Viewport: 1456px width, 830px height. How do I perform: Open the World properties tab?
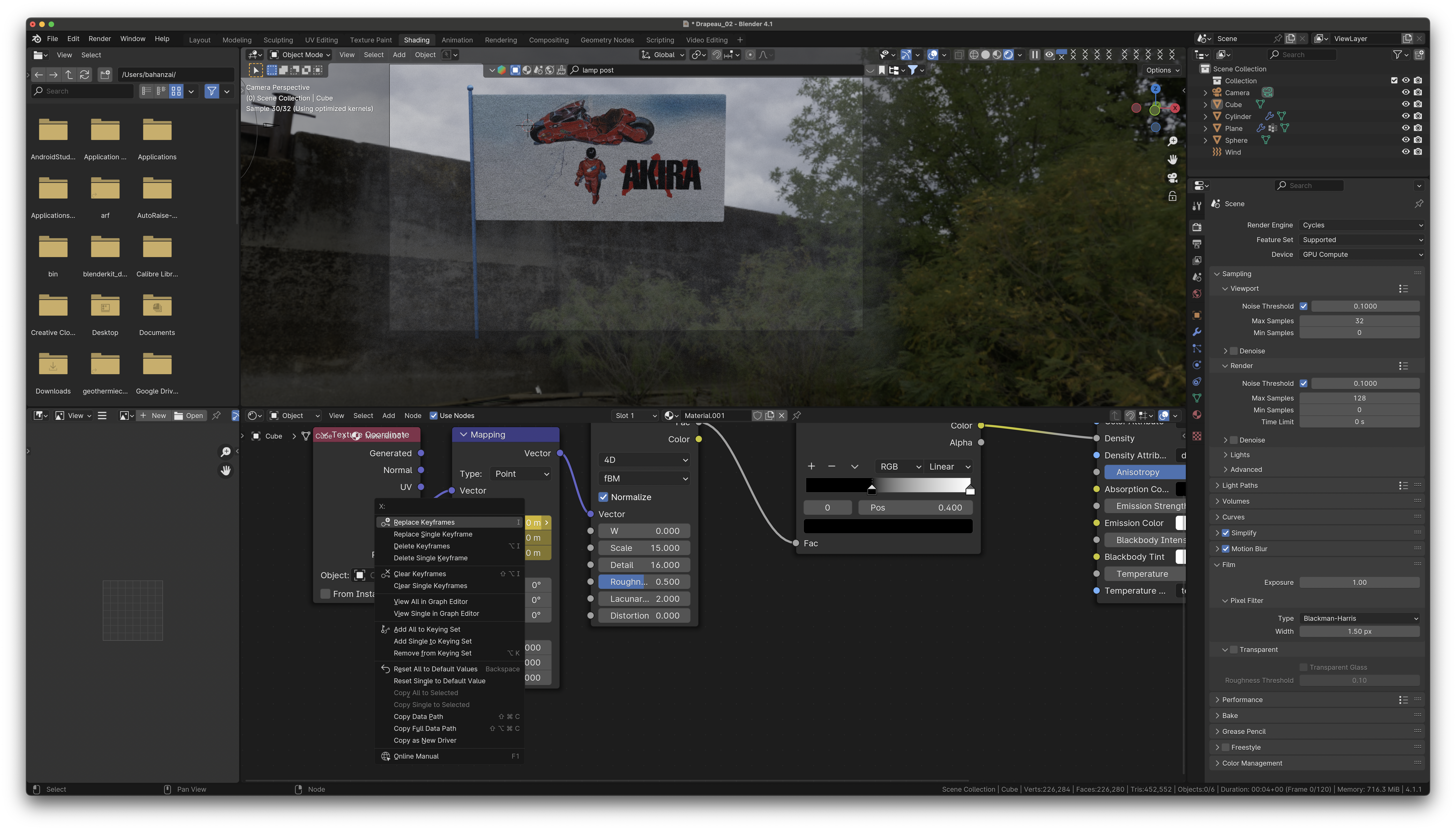1197,294
